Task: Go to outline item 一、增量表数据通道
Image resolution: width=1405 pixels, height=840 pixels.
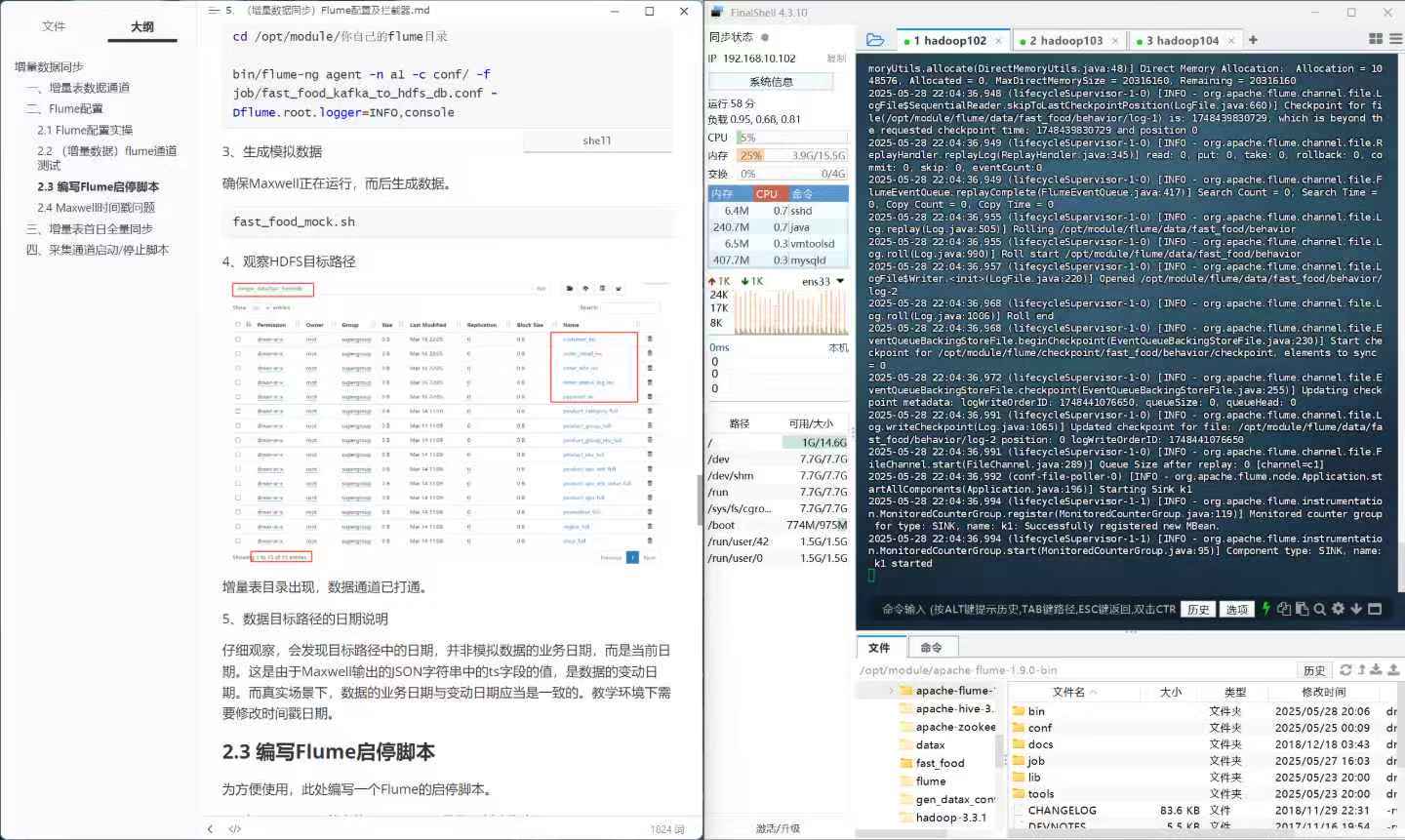Action: (x=79, y=88)
